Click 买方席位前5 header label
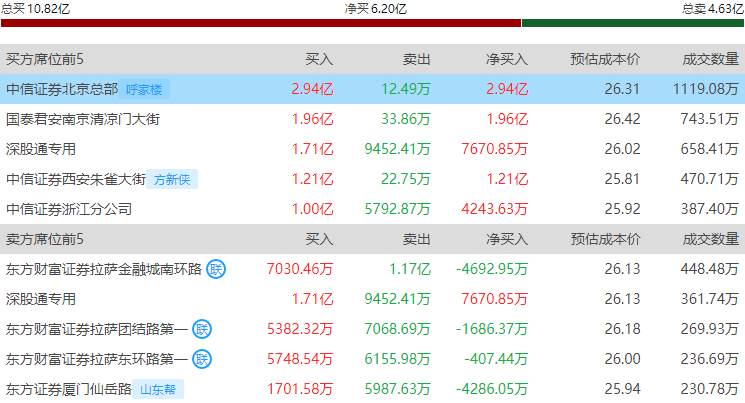Viewport: 745px width, 403px height. coord(45,59)
